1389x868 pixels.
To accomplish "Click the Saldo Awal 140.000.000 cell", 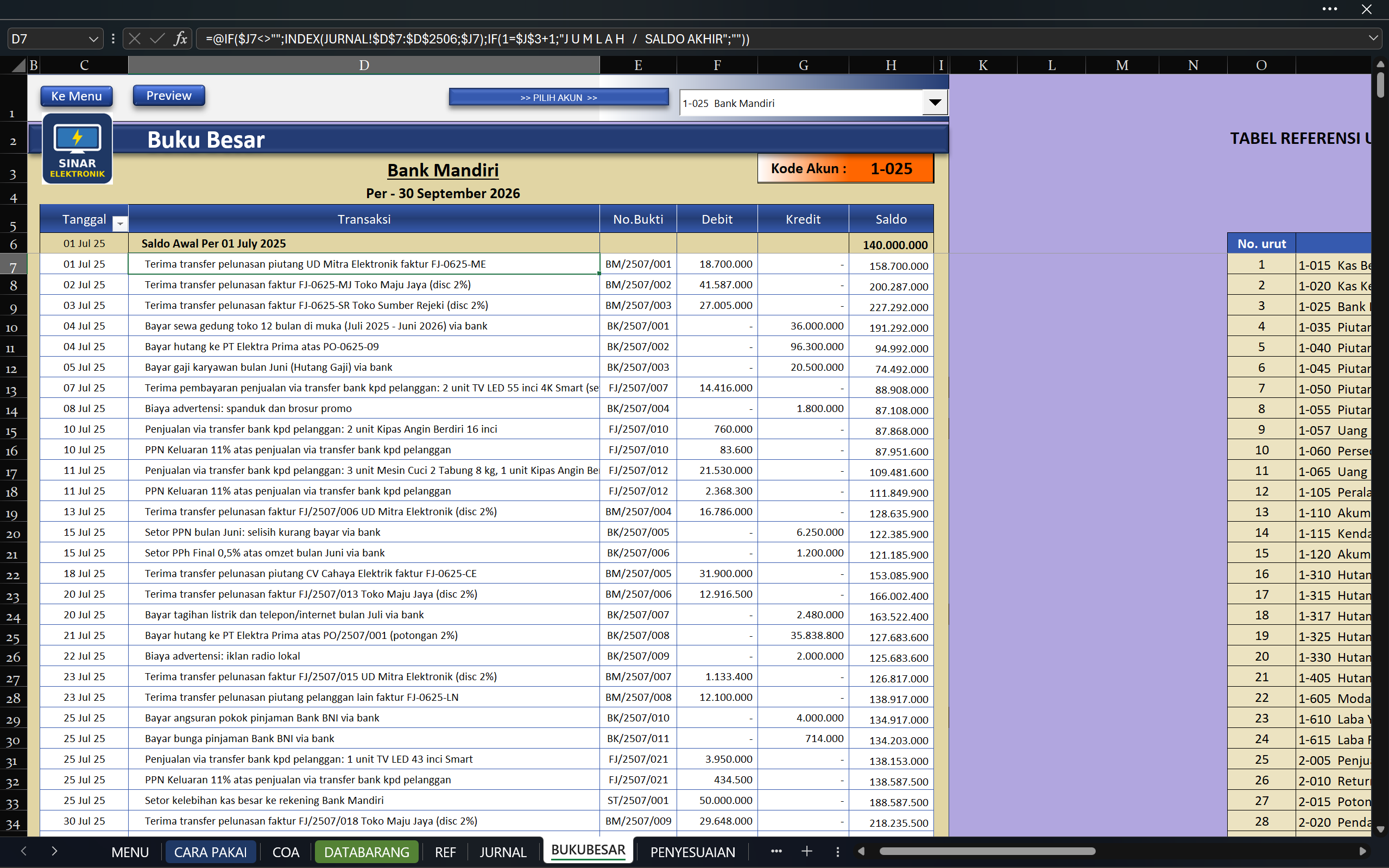I will (891, 244).
